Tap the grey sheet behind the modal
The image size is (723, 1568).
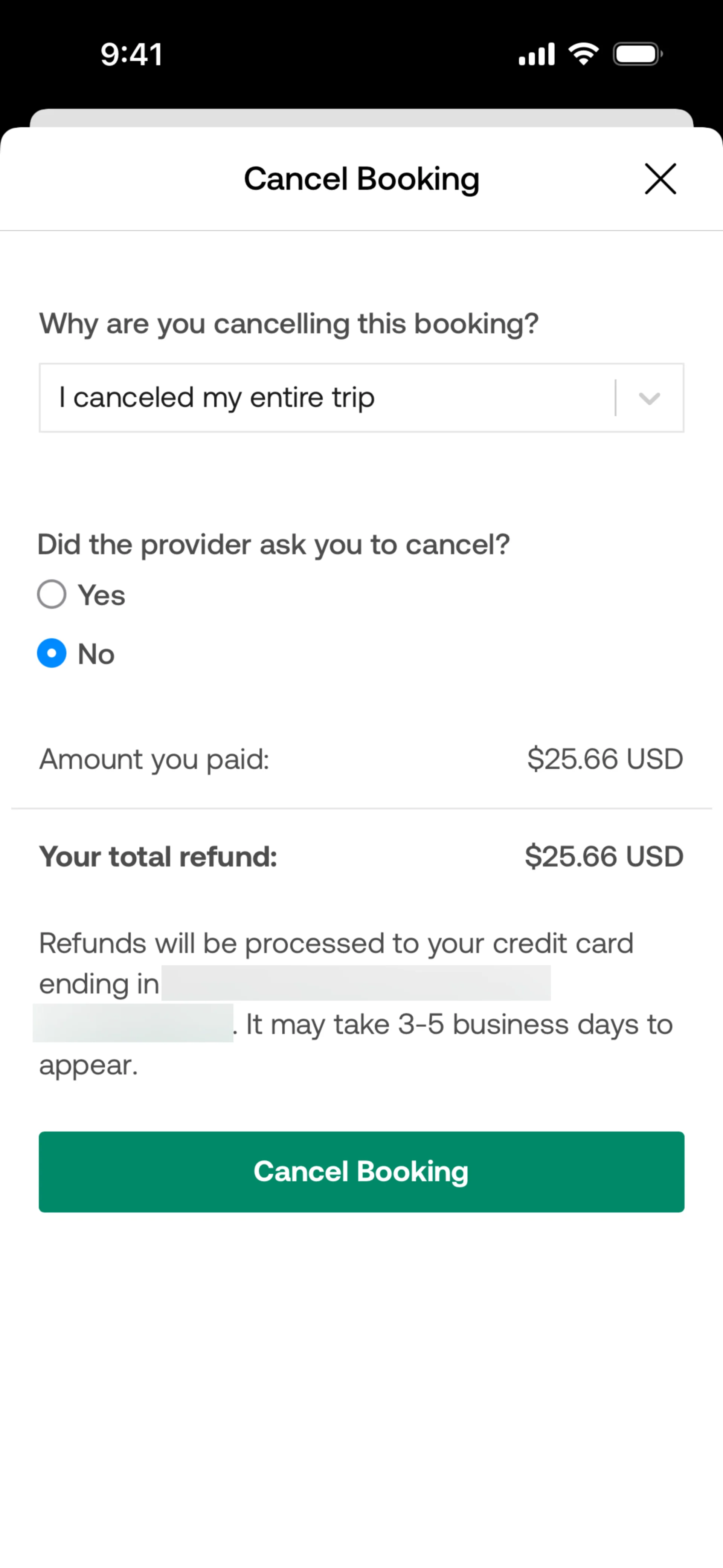[x=361, y=118]
